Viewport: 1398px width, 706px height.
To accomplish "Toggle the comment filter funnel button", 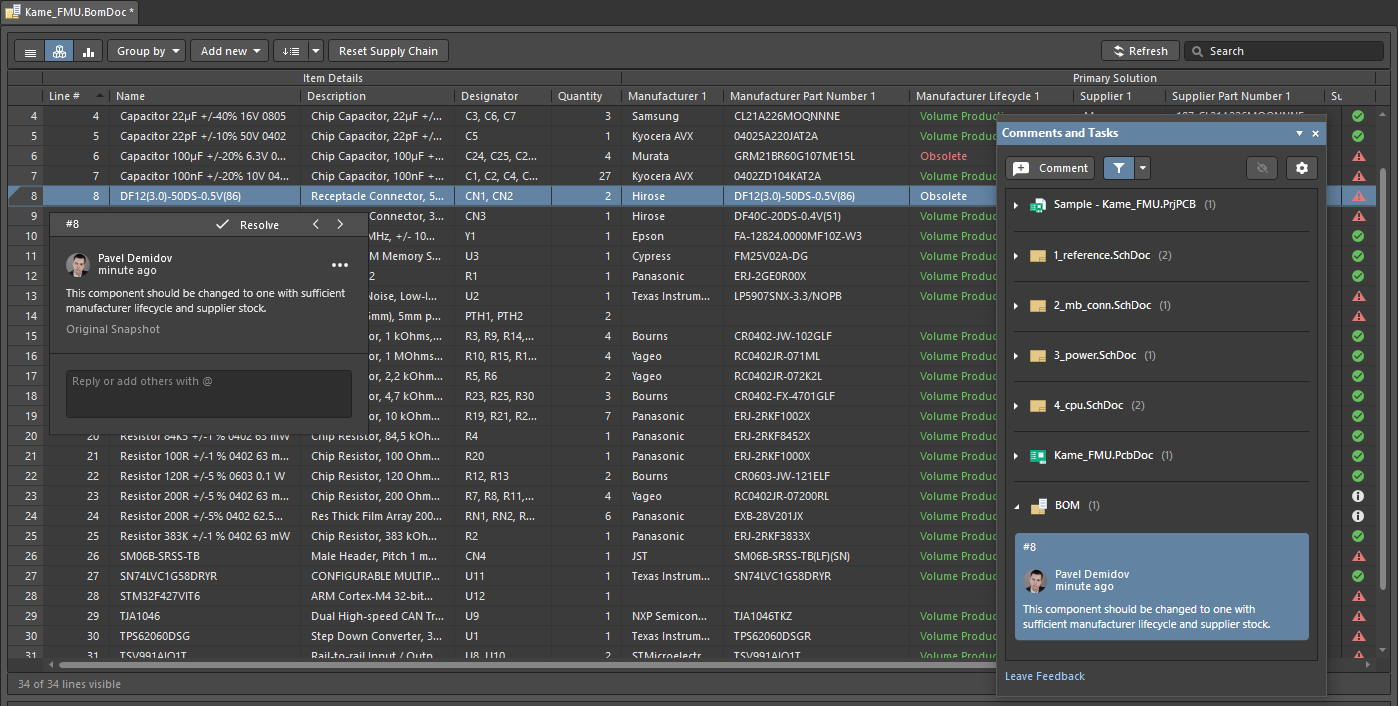I will pyautogui.click(x=1118, y=168).
